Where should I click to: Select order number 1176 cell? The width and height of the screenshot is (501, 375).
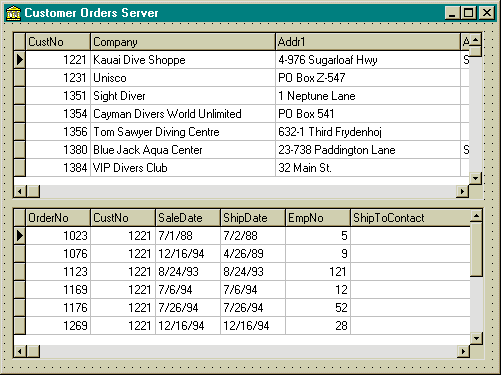click(x=58, y=308)
